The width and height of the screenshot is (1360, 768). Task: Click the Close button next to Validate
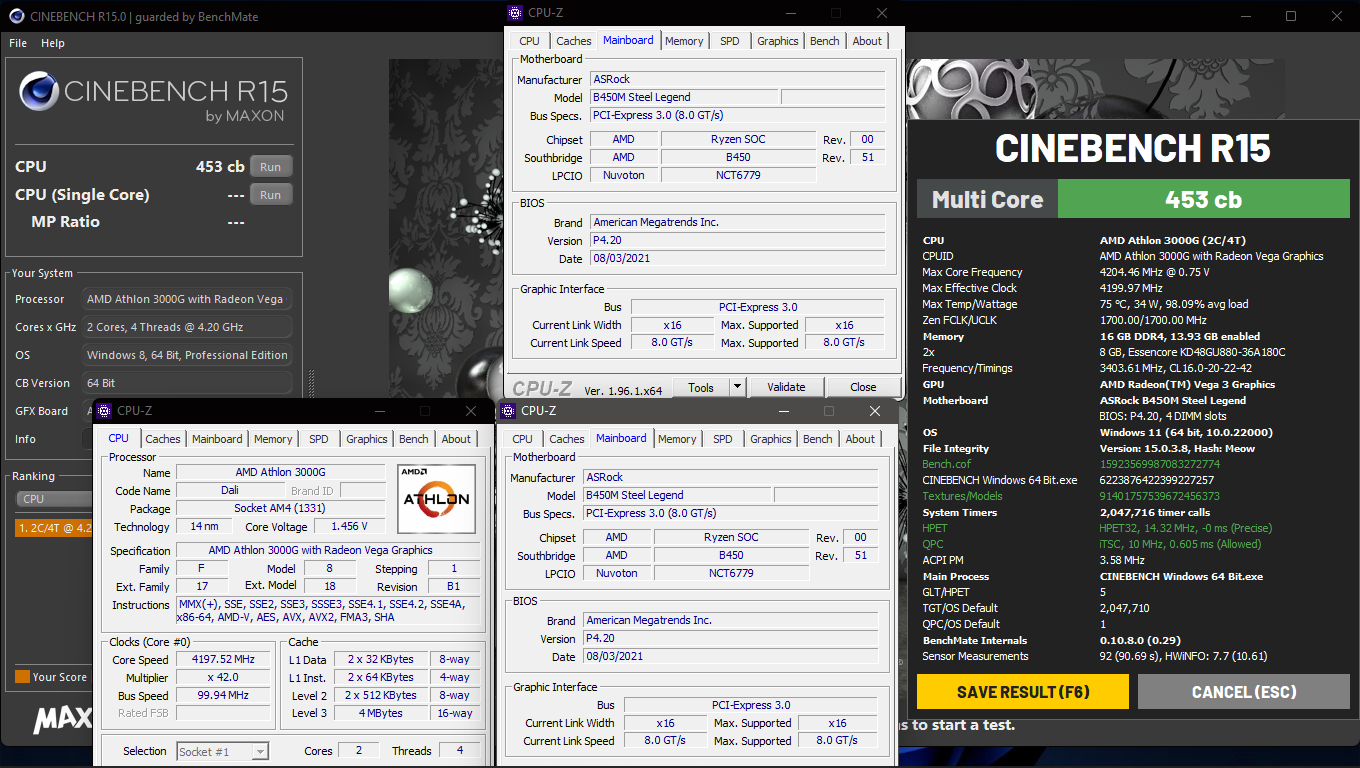pyautogui.click(x=863, y=387)
